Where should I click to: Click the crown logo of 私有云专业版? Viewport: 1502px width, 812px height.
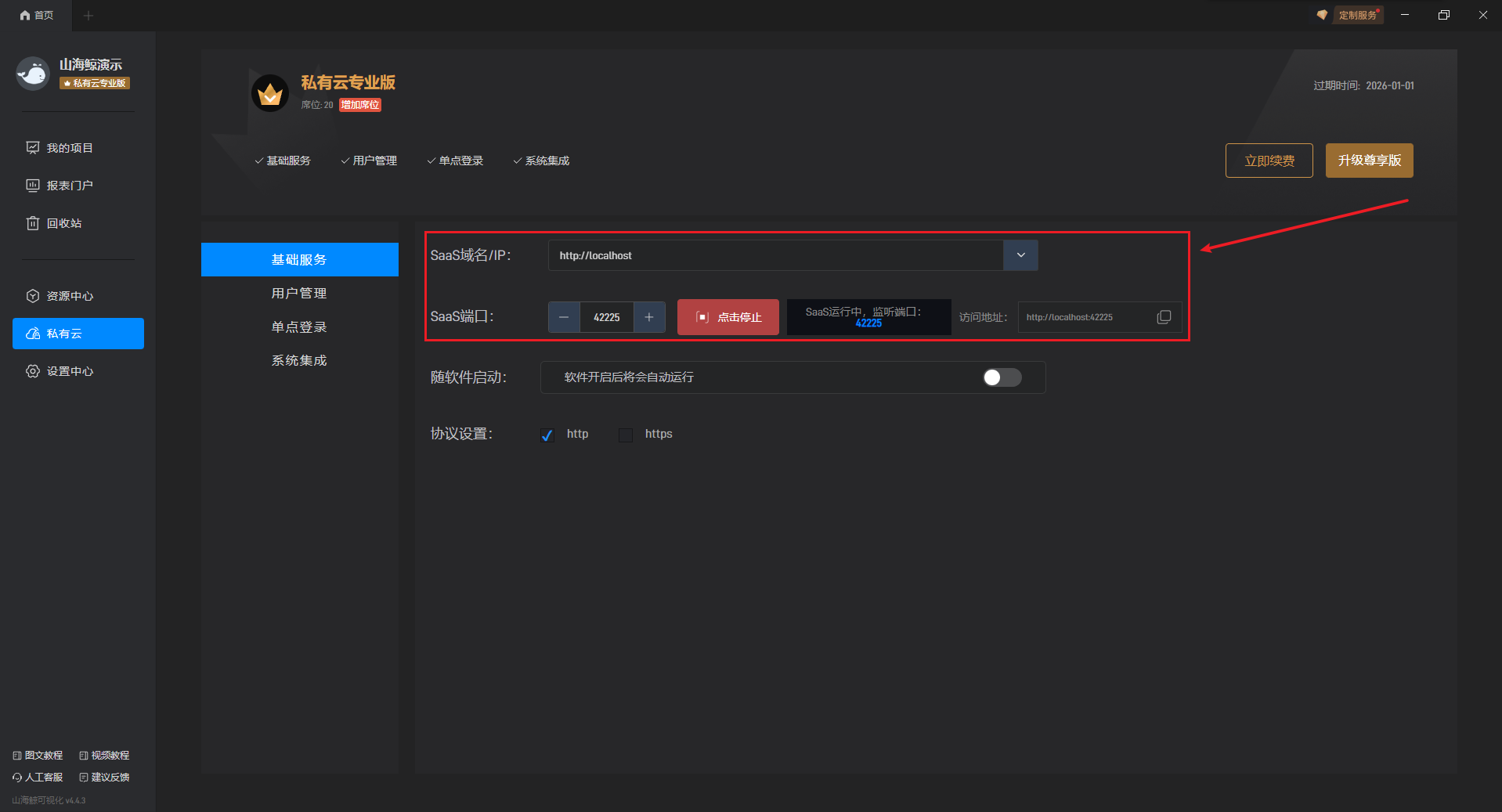(x=270, y=93)
